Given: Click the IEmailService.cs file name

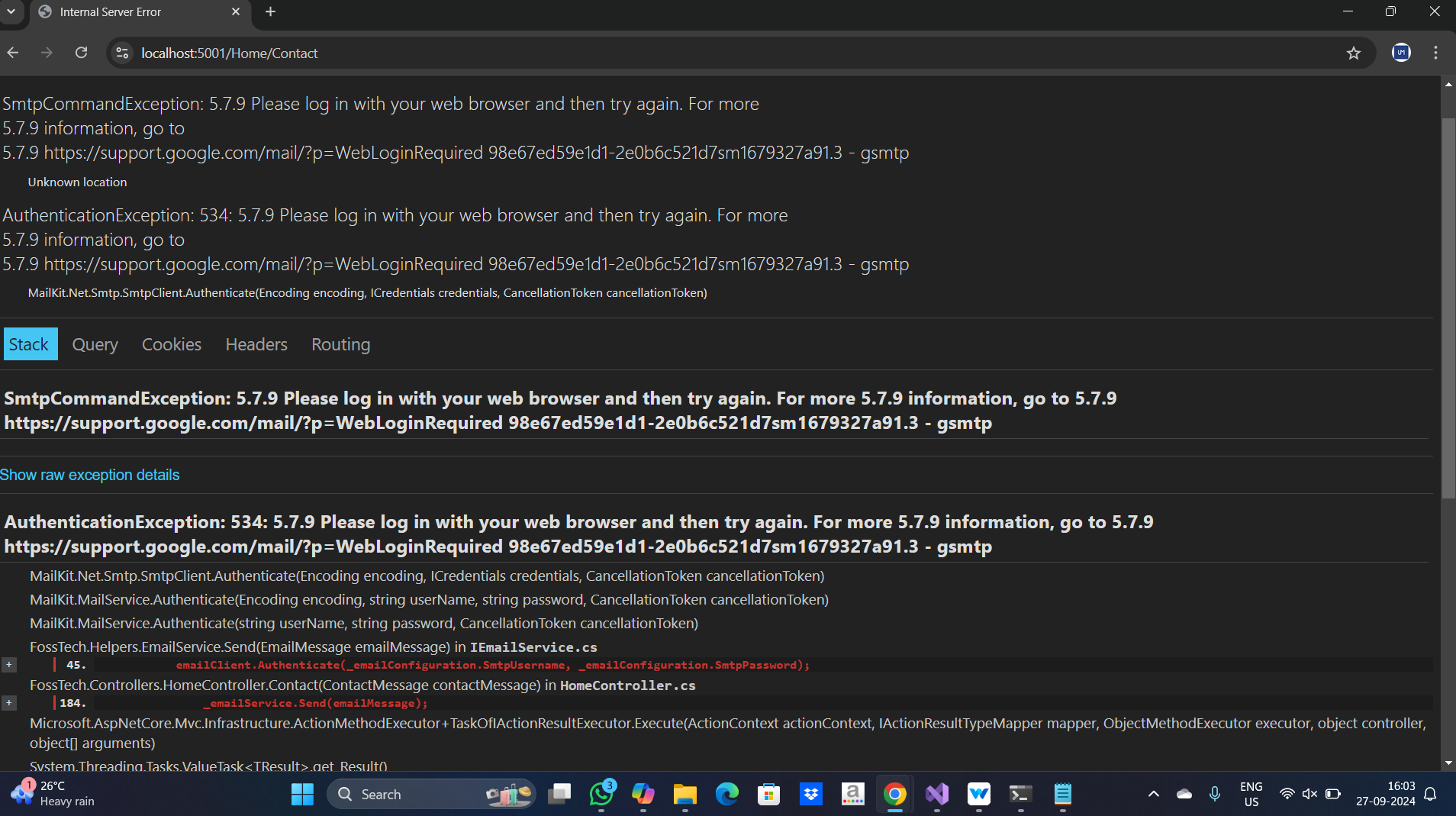Looking at the screenshot, I should [533, 647].
